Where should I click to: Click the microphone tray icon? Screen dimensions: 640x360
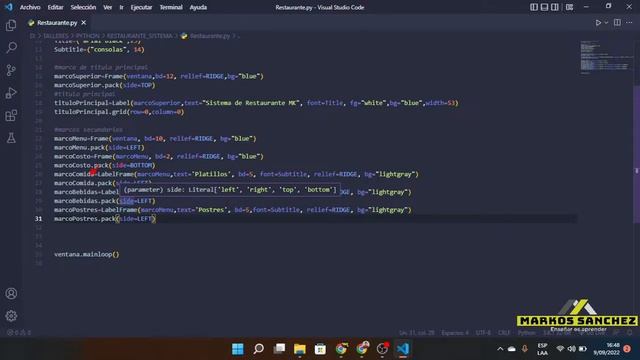point(525,349)
